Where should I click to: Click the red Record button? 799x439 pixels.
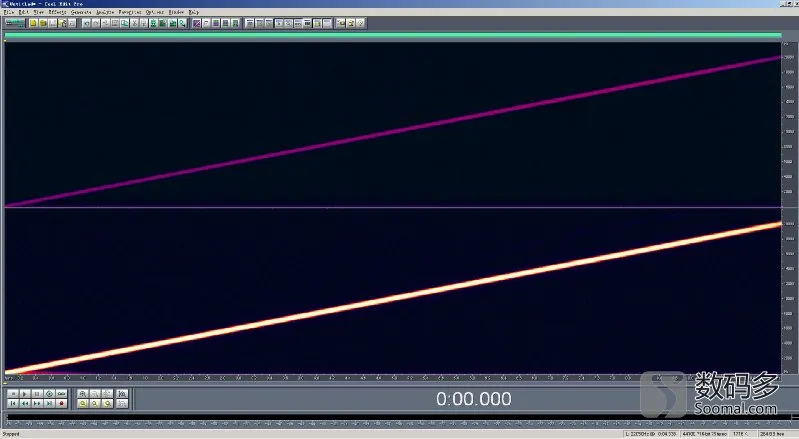pyautogui.click(x=62, y=403)
